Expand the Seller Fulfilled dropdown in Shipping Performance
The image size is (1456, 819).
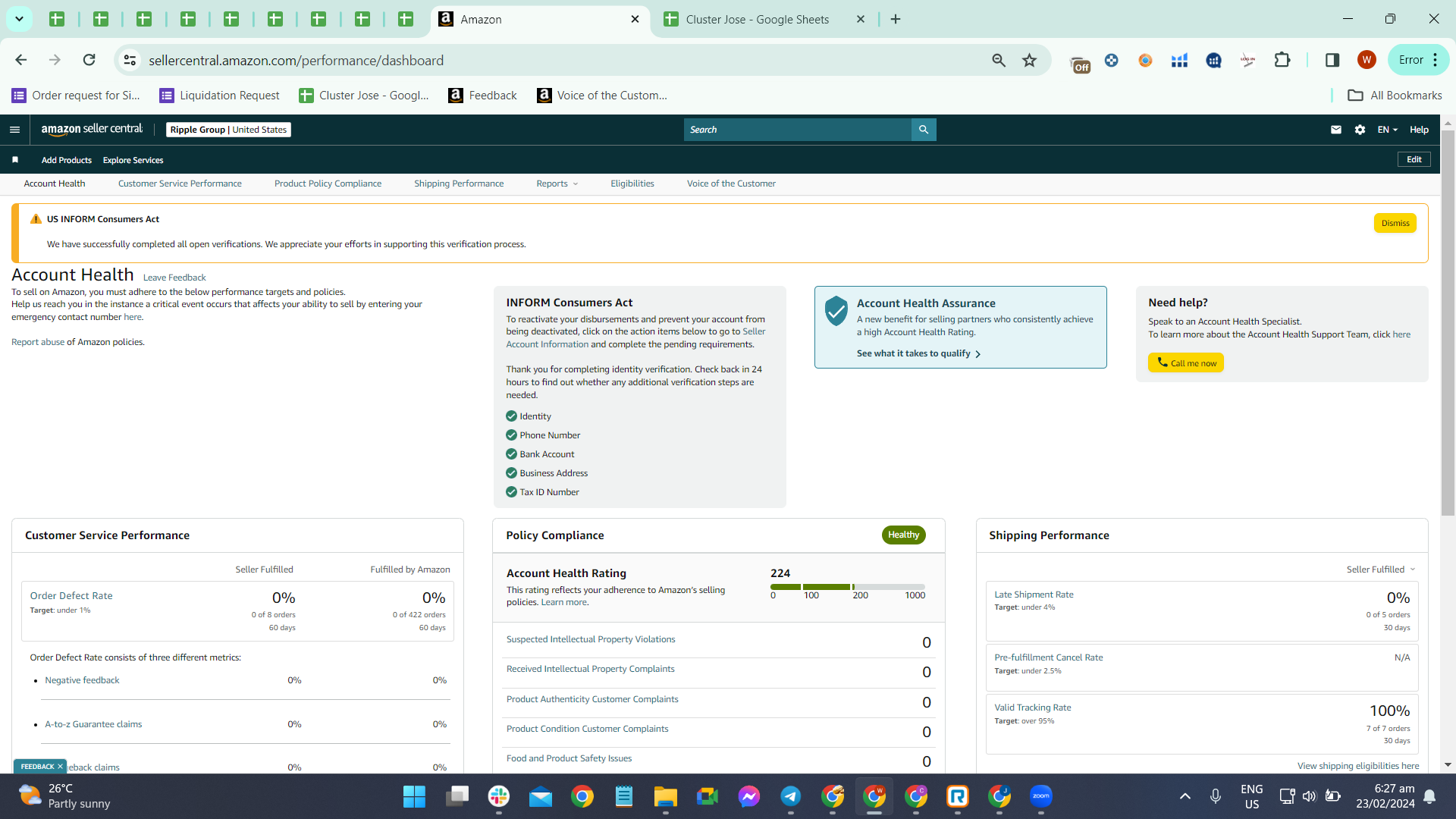pos(1381,570)
